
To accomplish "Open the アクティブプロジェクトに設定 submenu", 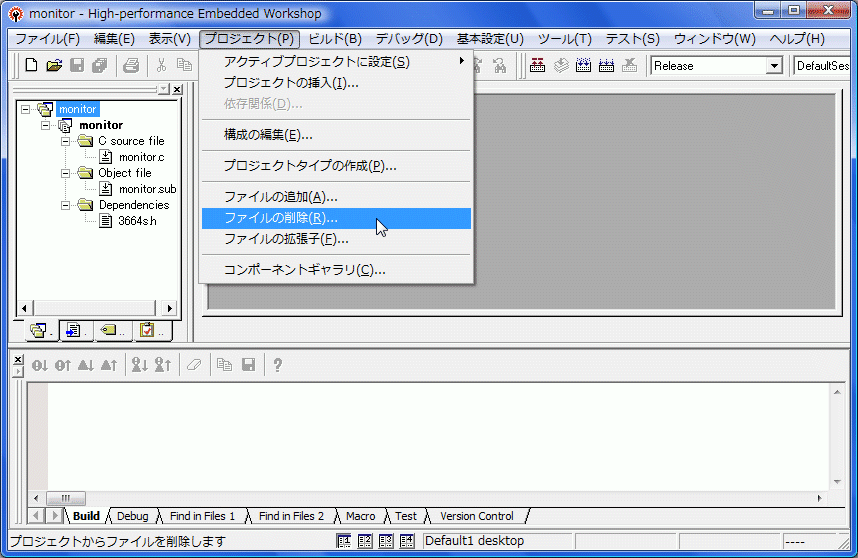I will (336, 62).
